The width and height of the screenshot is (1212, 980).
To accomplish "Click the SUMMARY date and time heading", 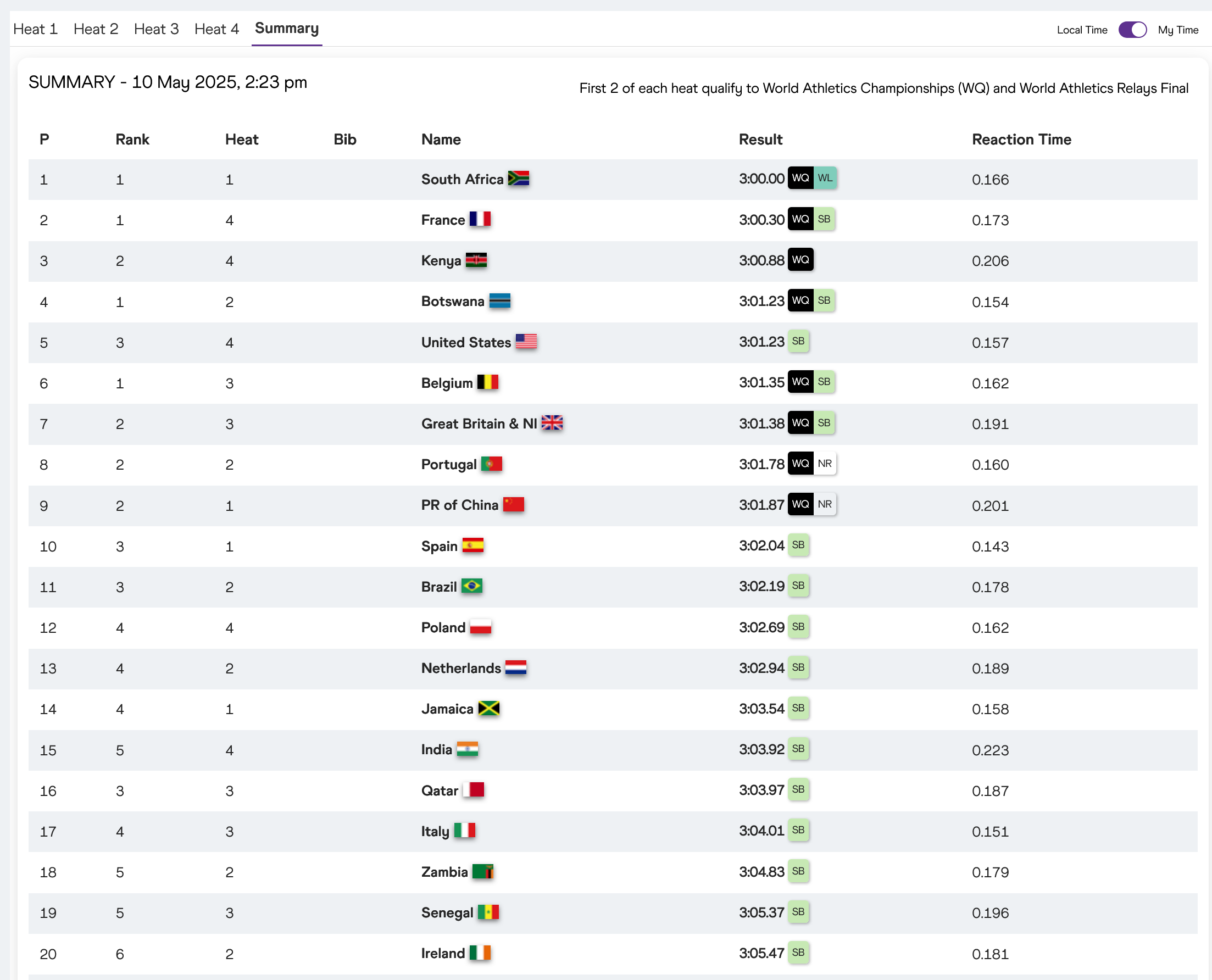I will tap(168, 82).
